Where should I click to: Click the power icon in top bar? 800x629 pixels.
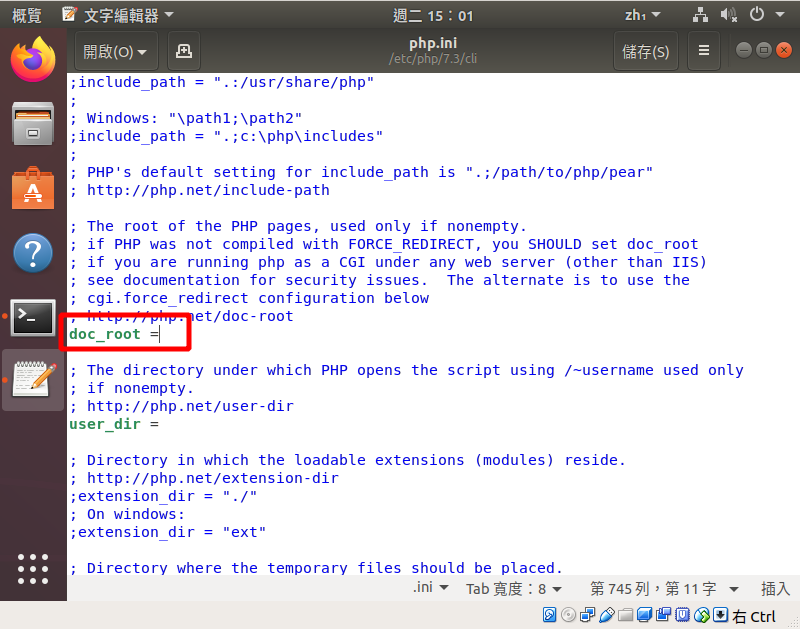coord(757,14)
